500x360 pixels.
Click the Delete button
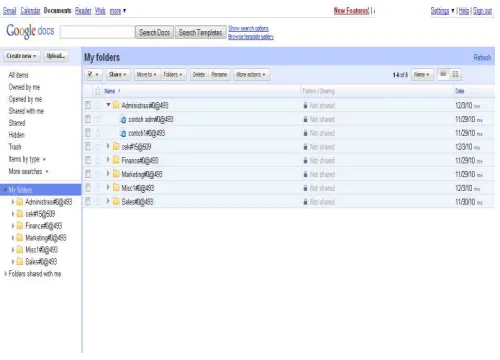tap(199, 75)
